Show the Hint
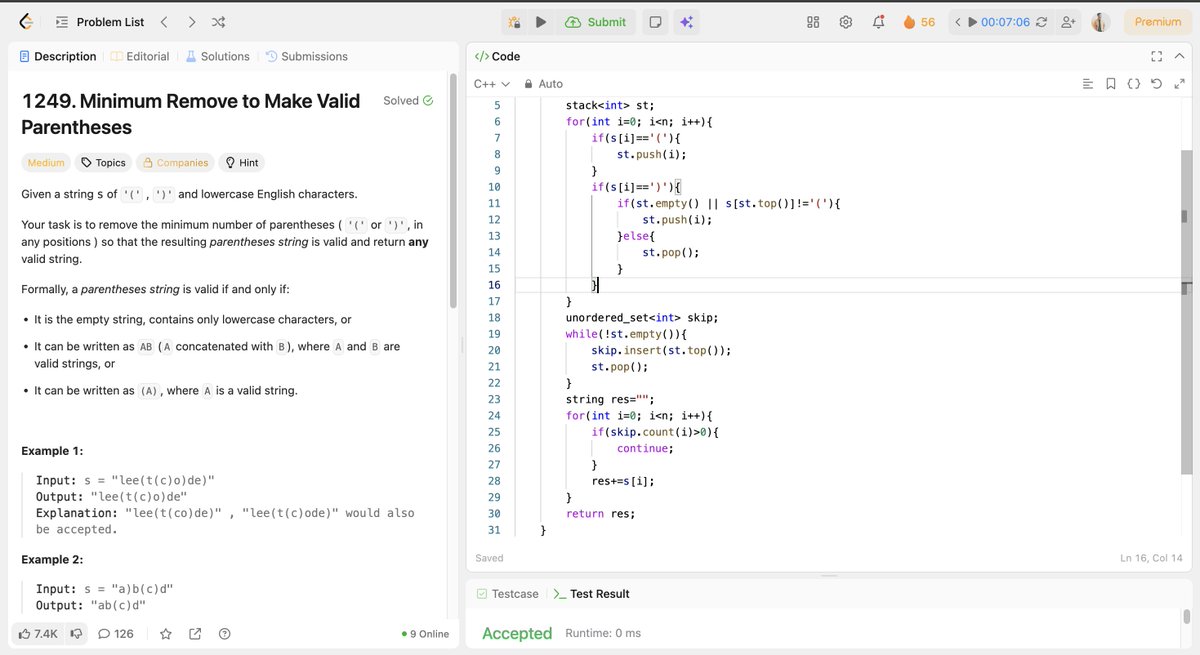Screen dimensions: 1200x655 [x=241, y=163]
